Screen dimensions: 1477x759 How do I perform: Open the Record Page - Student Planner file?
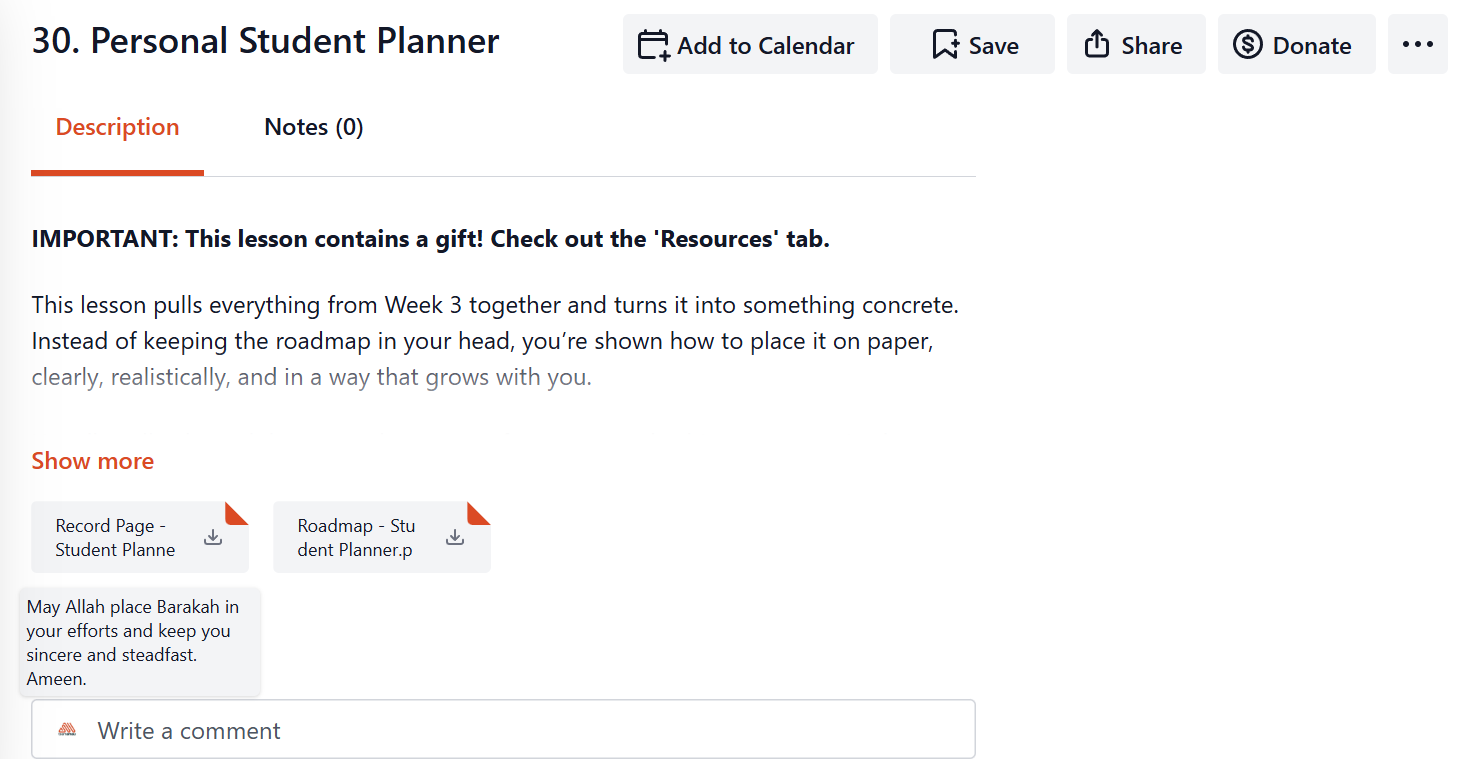(x=115, y=538)
